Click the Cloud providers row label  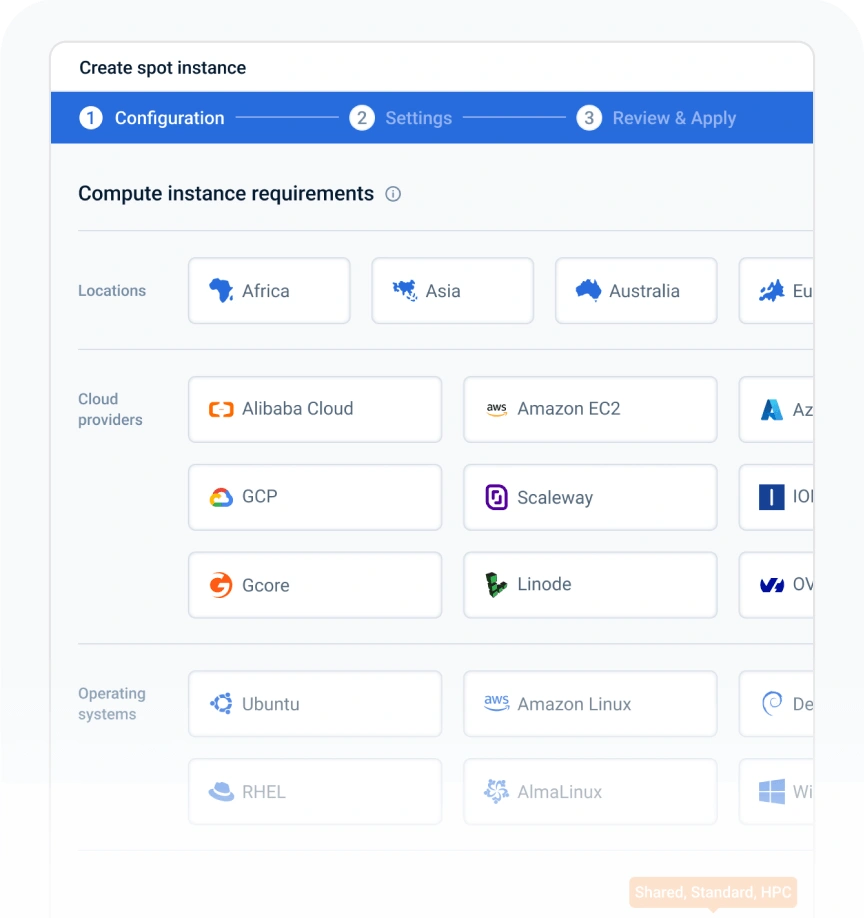coord(110,409)
